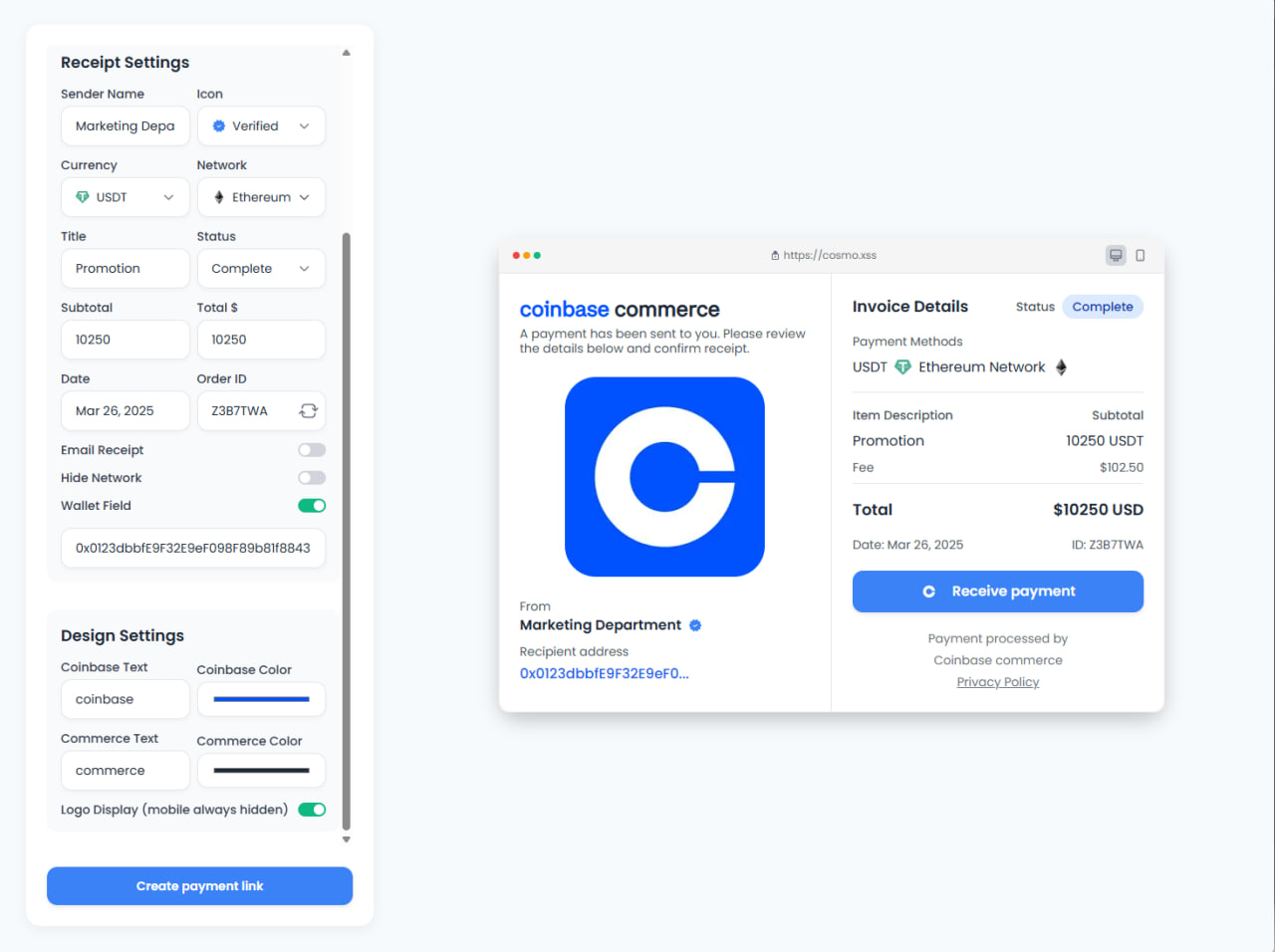Turn on the Hide Network switch
This screenshot has height=952, width=1275.
point(312,478)
